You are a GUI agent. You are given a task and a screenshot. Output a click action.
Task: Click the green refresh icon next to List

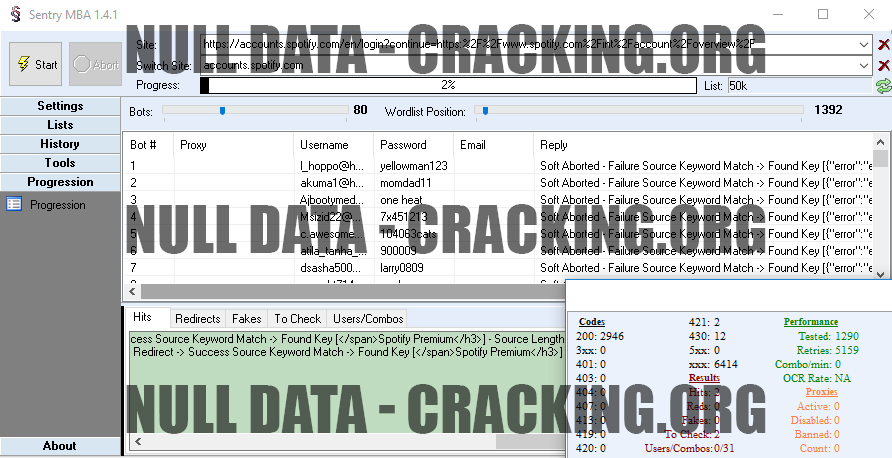[883, 86]
